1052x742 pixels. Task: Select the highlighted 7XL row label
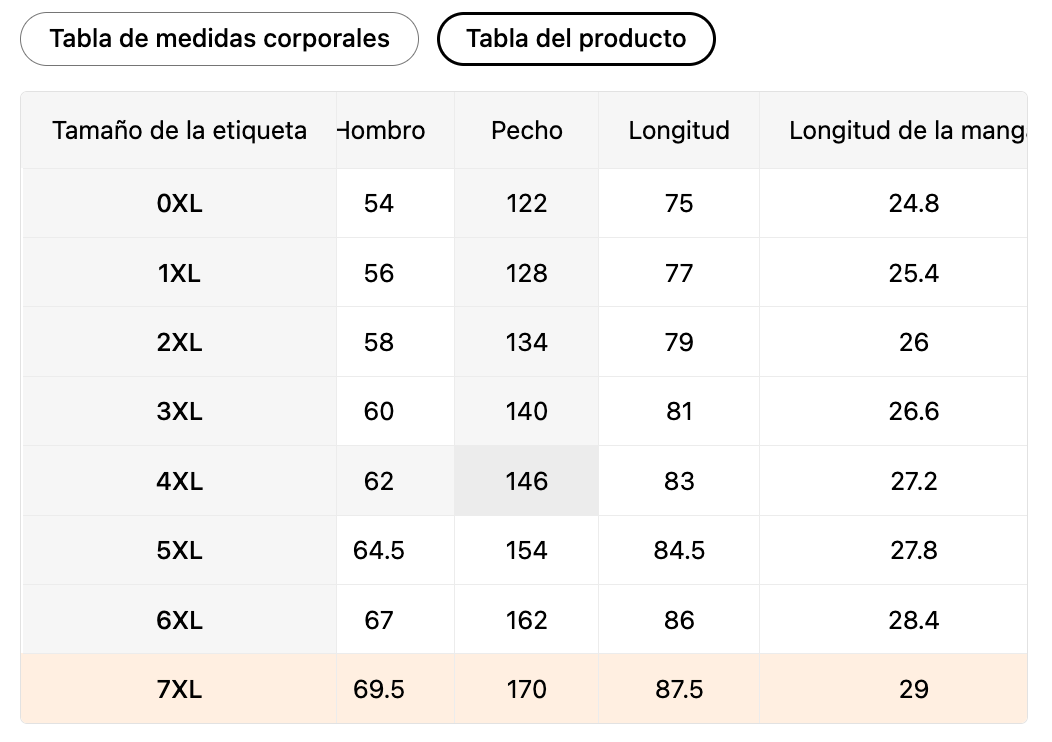179,689
